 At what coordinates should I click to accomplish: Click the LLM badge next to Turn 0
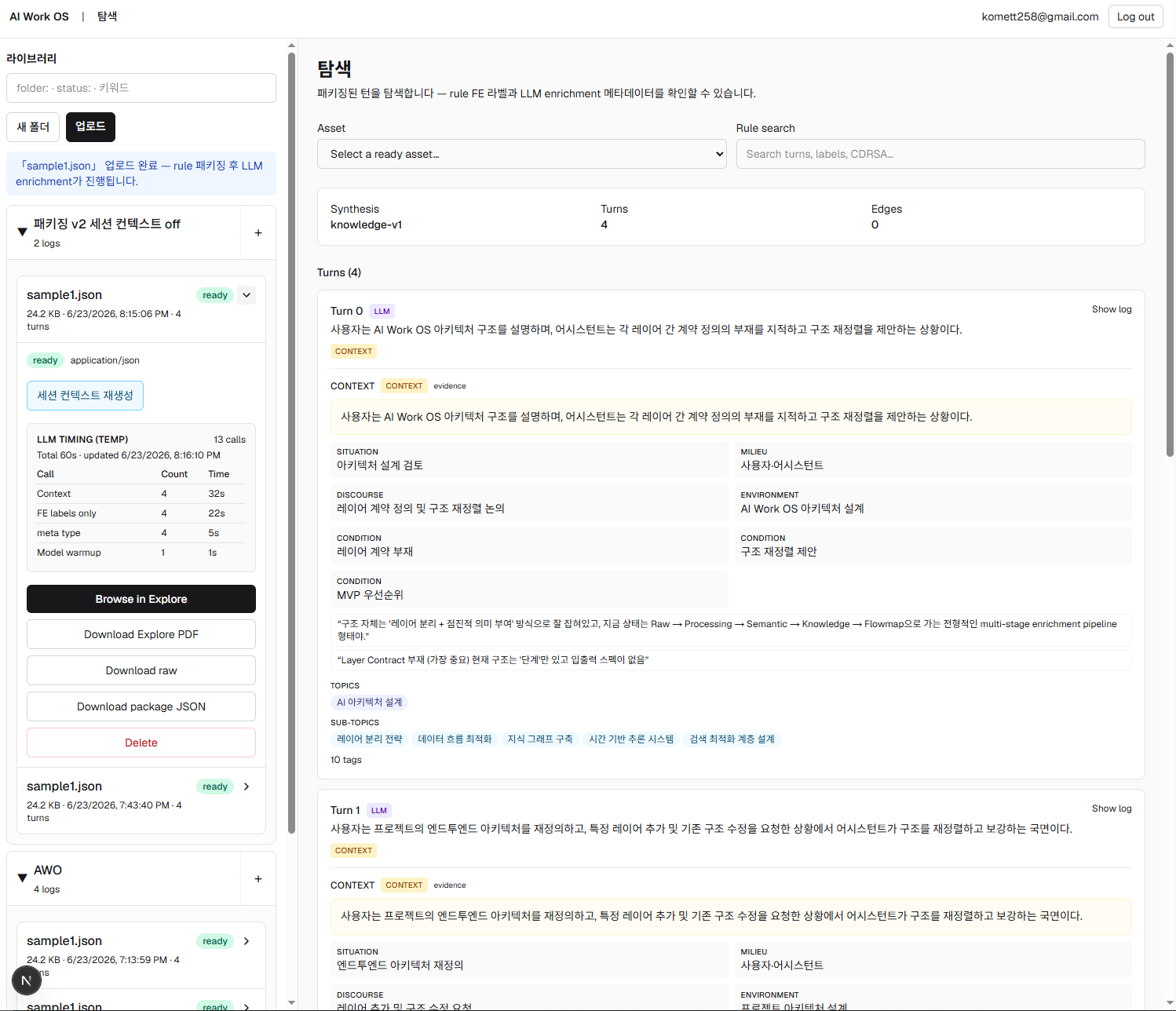382,312
